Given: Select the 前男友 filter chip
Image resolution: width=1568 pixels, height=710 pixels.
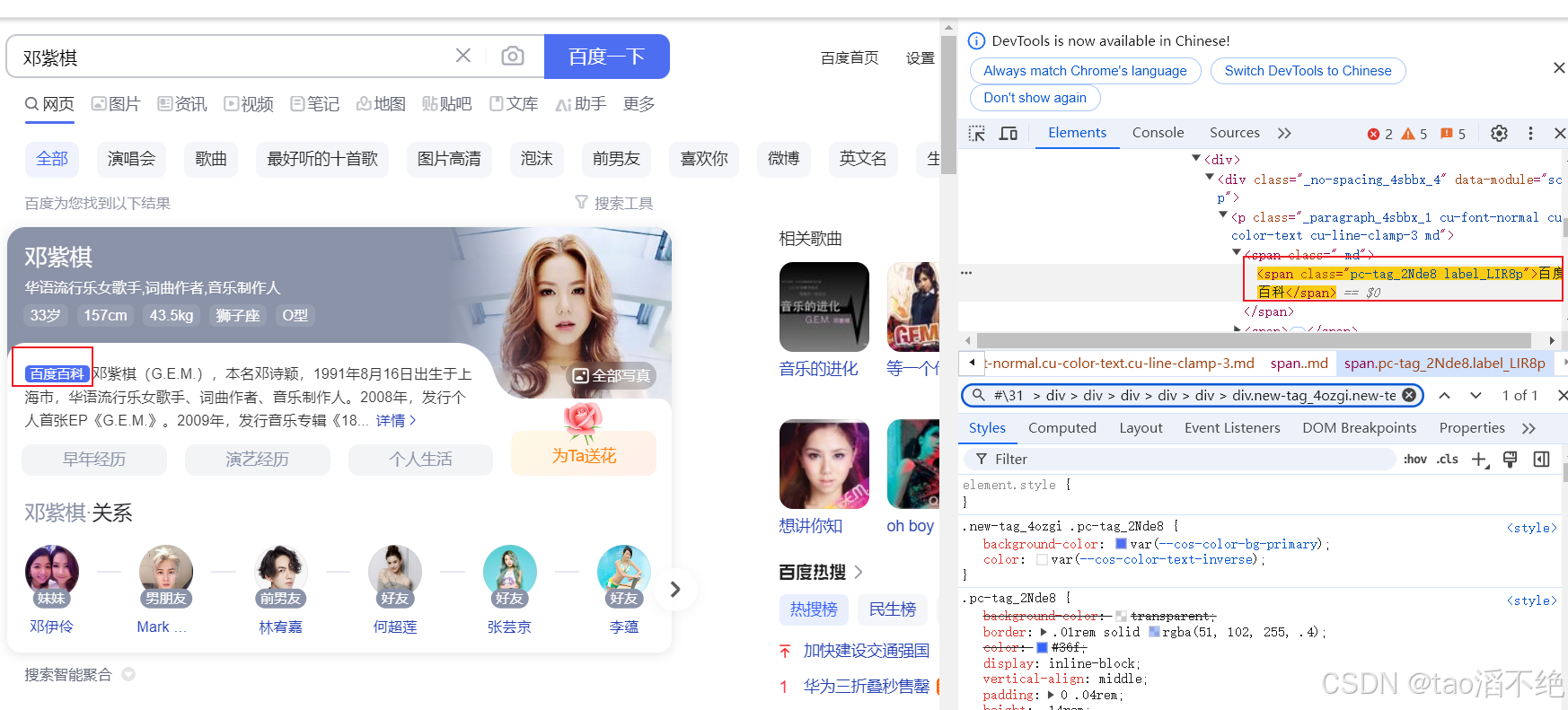Looking at the screenshot, I should tap(616, 159).
